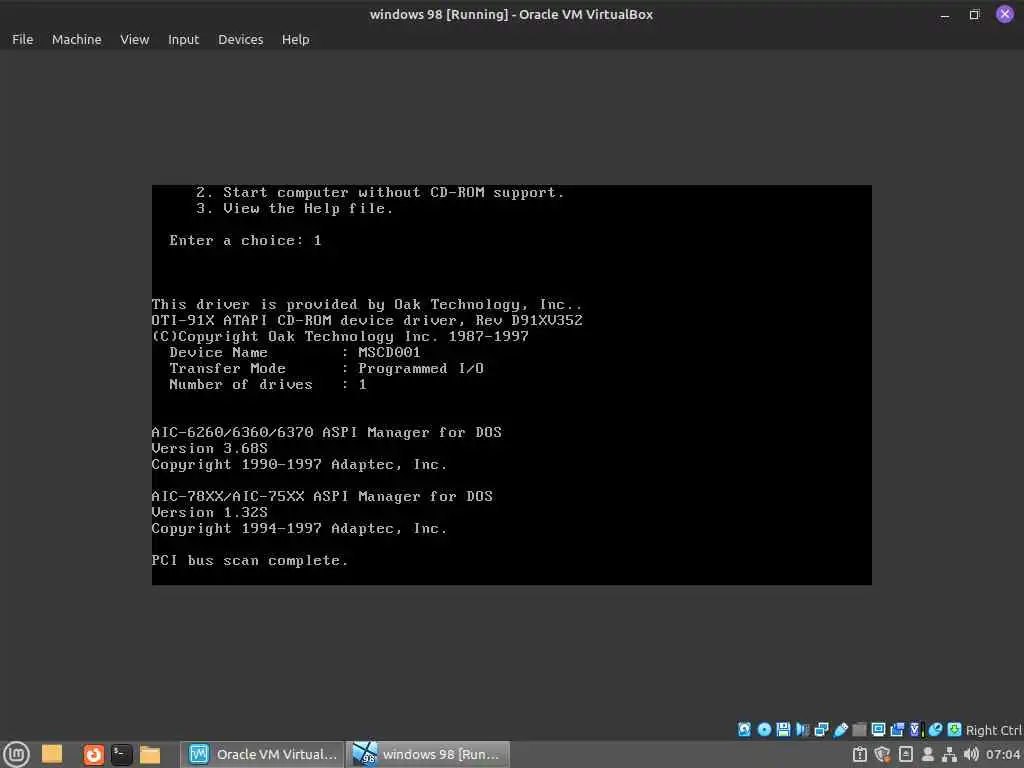The height and width of the screenshot is (768, 1024).
Task: Click the sound volume tray icon
Action: click(x=971, y=754)
